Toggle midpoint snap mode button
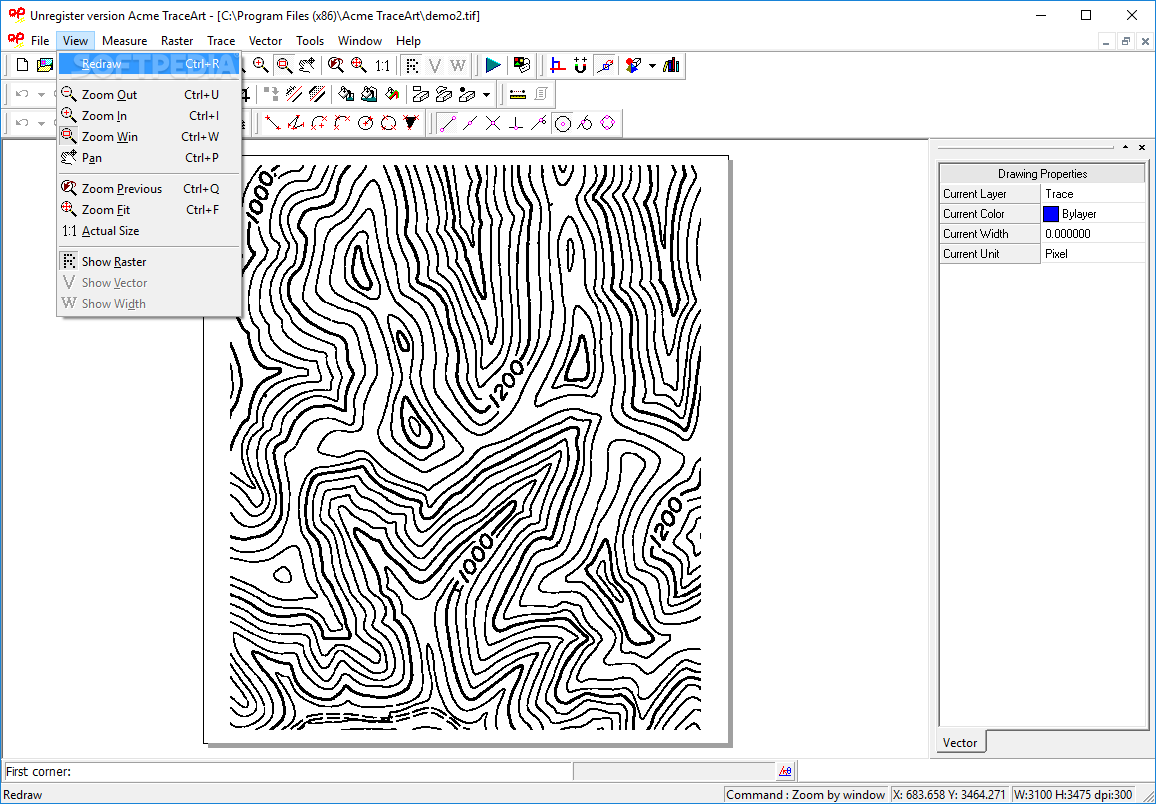The height and width of the screenshot is (804, 1156). click(470, 123)
